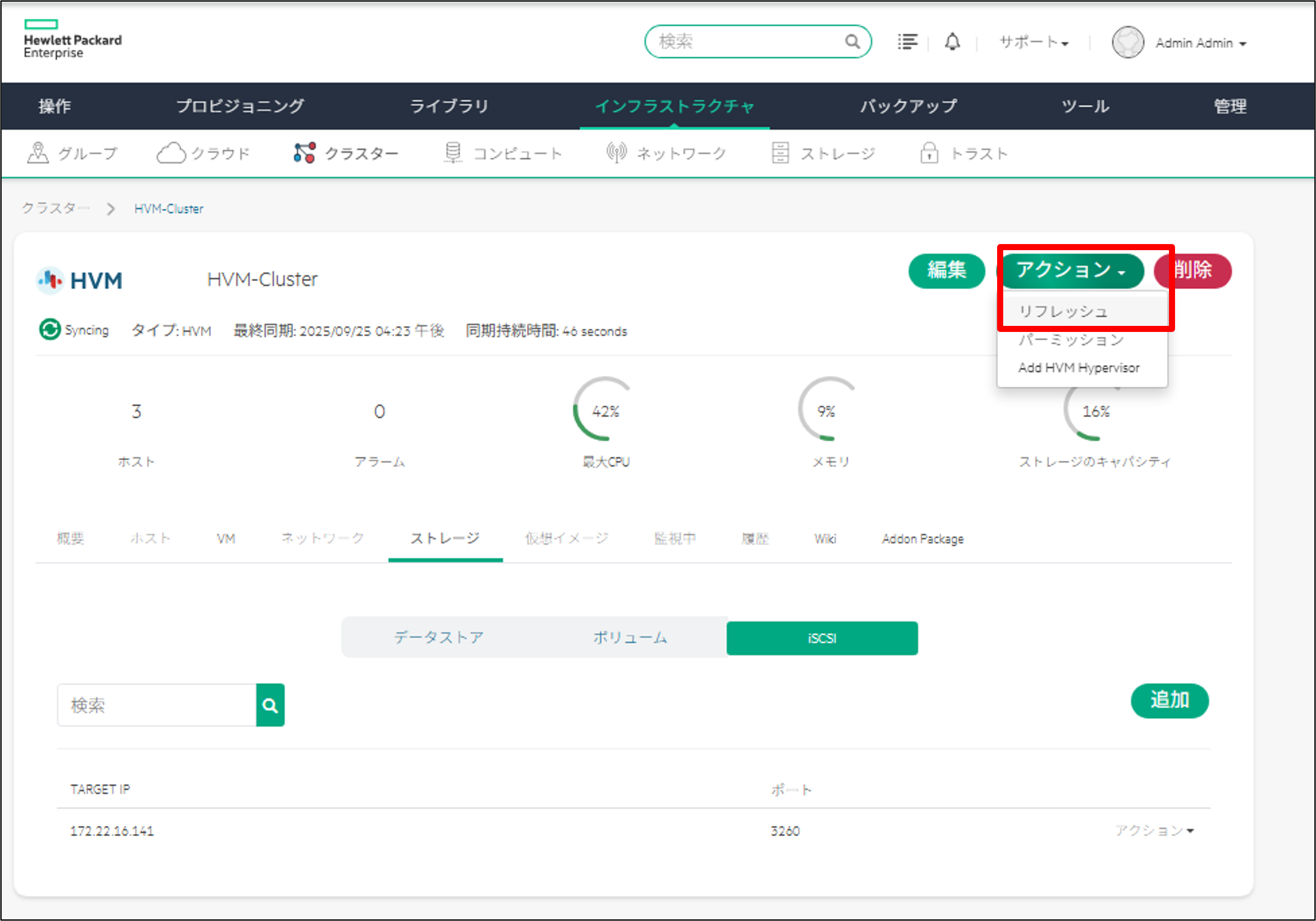
Task: Select the ネットワーク network icon
Action: click(614, 152)
